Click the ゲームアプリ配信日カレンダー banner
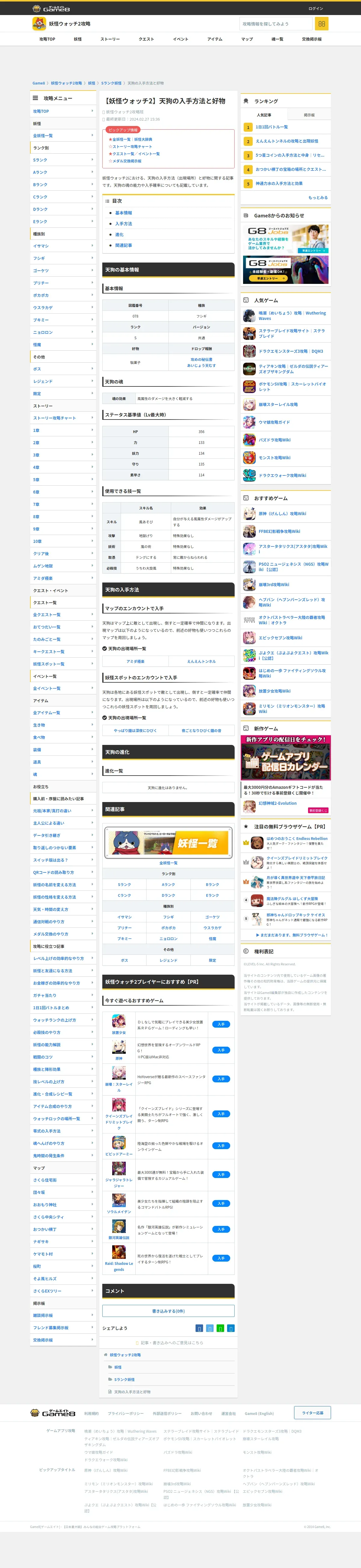Image resolution: width=361 pixels, height=1568 pixels. tap(285, 758)
